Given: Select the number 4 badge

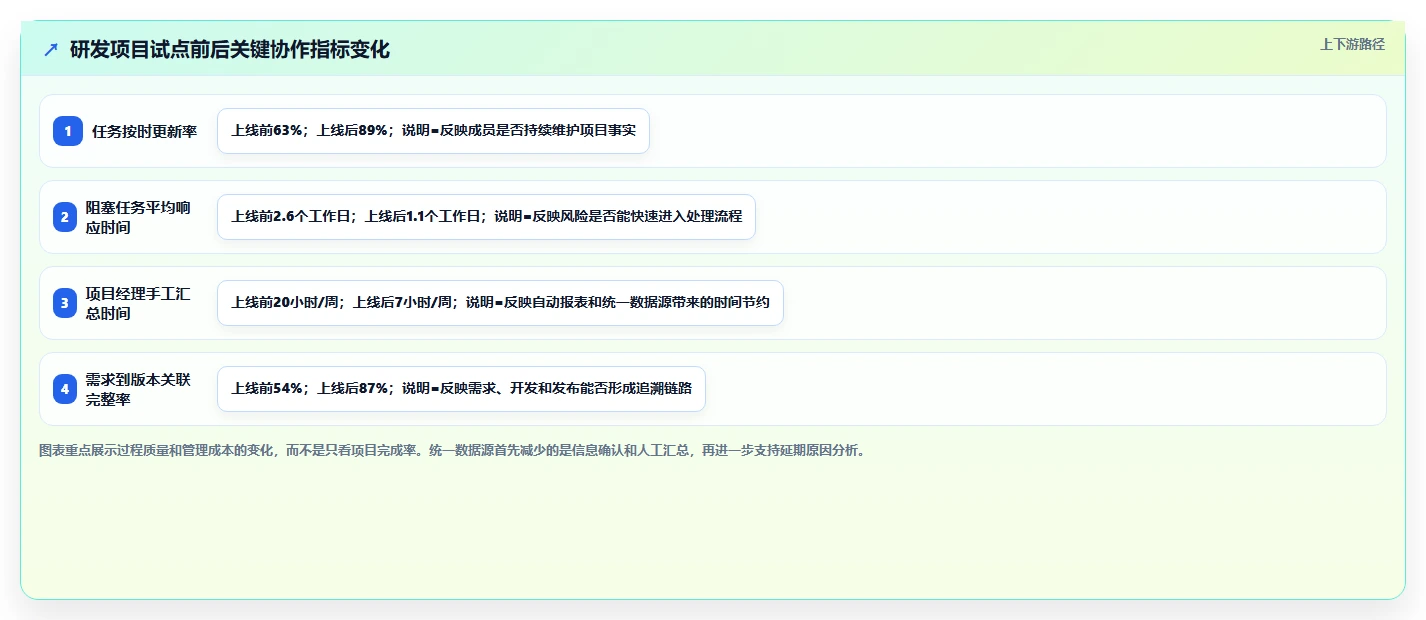Looking at the screenshot, I should click(65, 389).
